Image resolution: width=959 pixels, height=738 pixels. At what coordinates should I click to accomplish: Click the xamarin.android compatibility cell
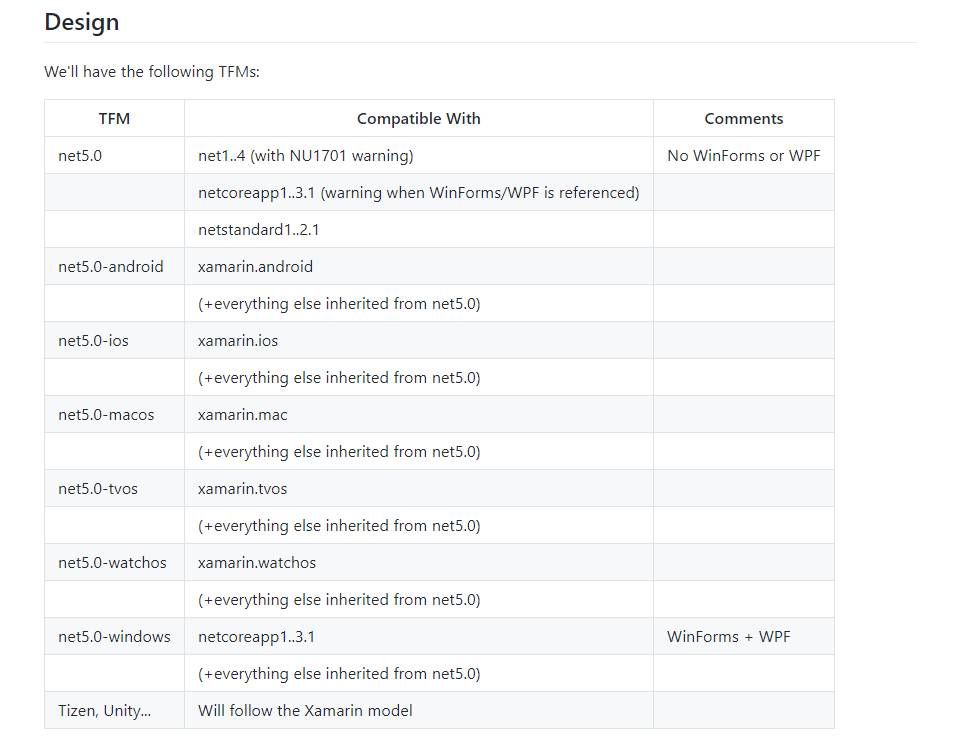[418, 267]
